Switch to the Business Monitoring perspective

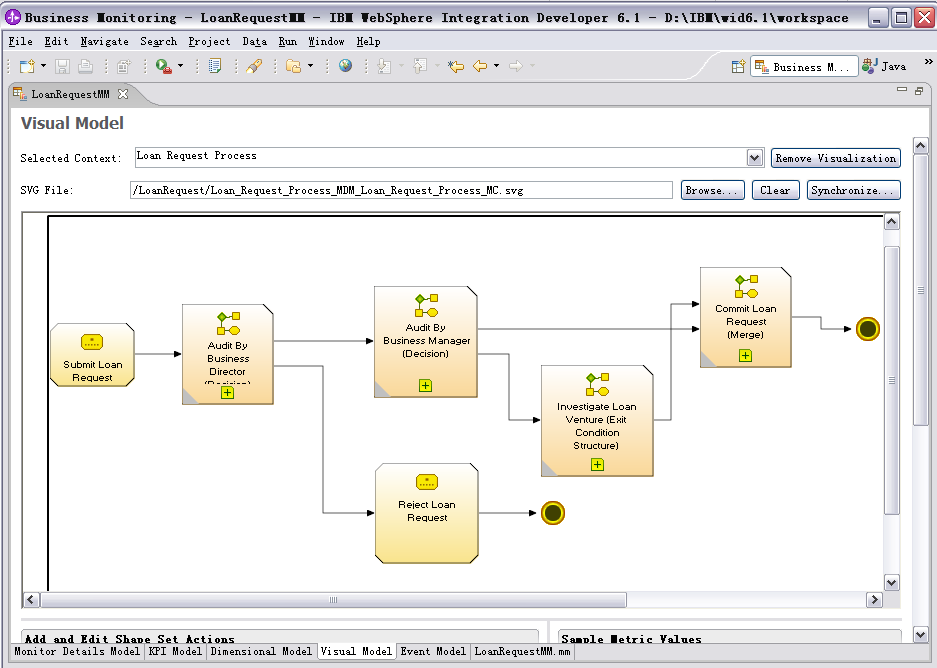[804, 67]
